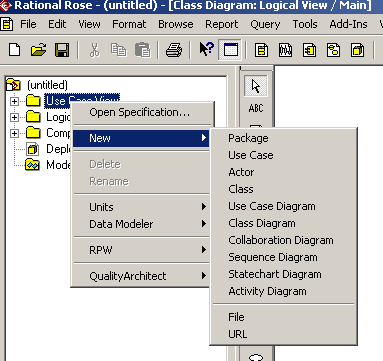383x361 pixels.
Task: Click the Cut scissors icon
Action: [95, 50]
